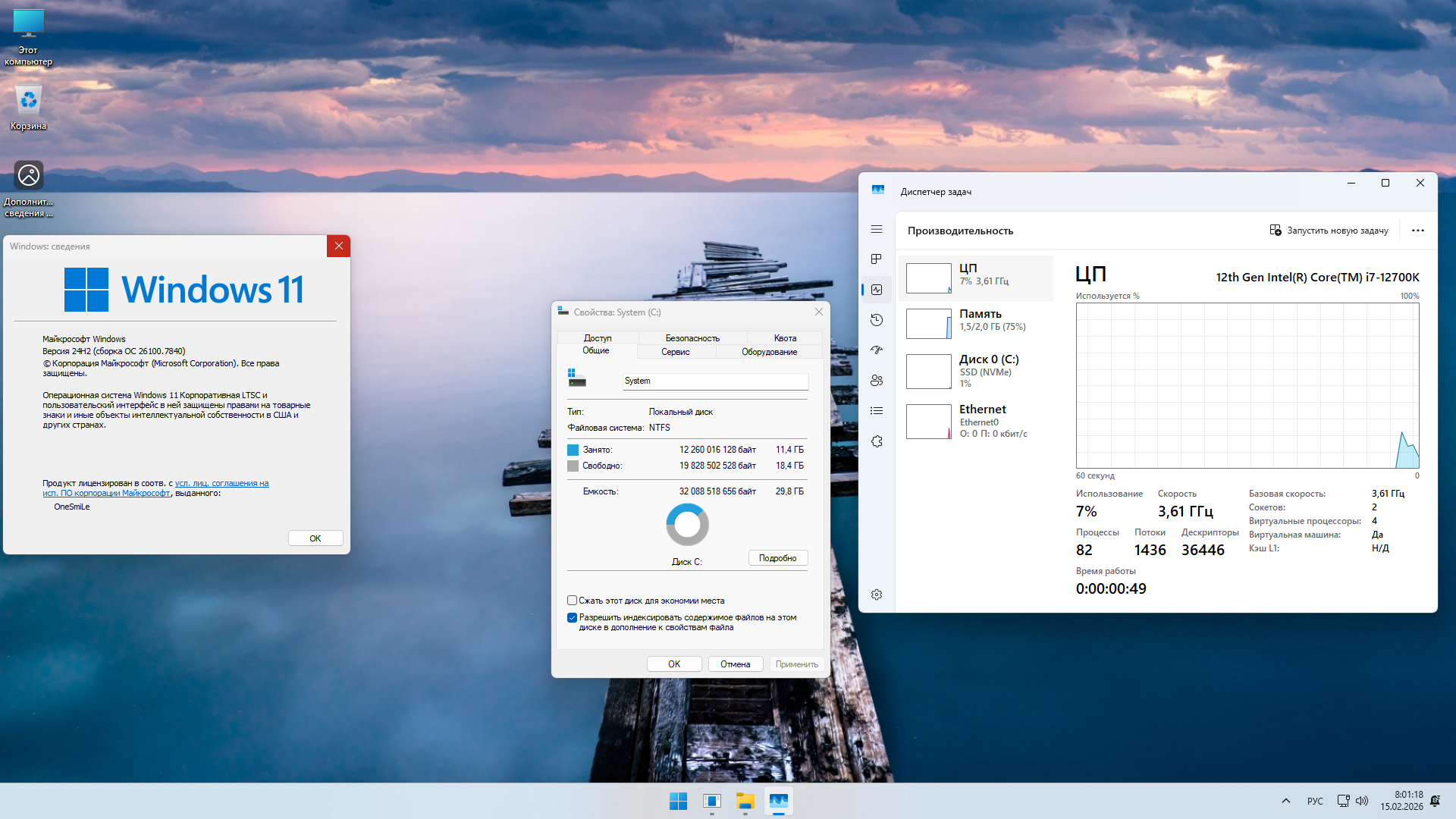The image size is (1456, 819).
Task: Open the three-dot menu in Task Manager
Action: 1418,230
